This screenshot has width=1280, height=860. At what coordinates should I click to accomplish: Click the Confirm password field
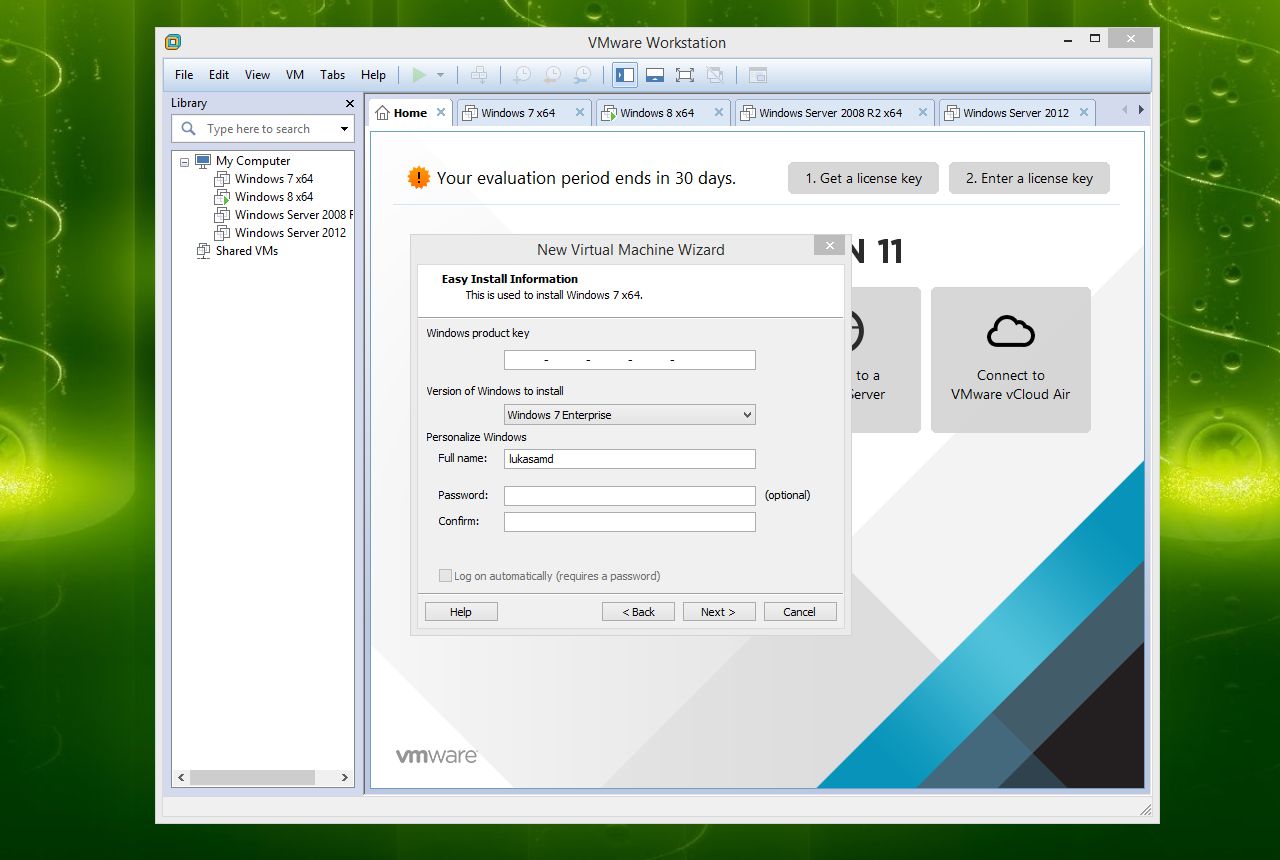click(x=630, y=522)
